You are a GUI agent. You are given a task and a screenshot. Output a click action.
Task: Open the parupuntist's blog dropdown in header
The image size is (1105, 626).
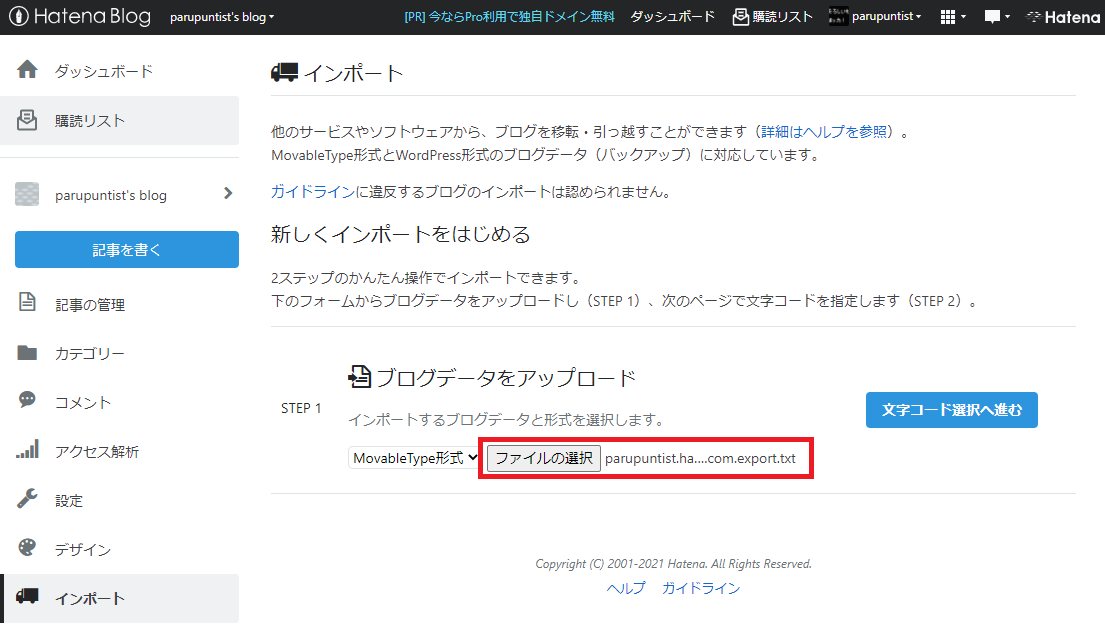click(222, 17)
